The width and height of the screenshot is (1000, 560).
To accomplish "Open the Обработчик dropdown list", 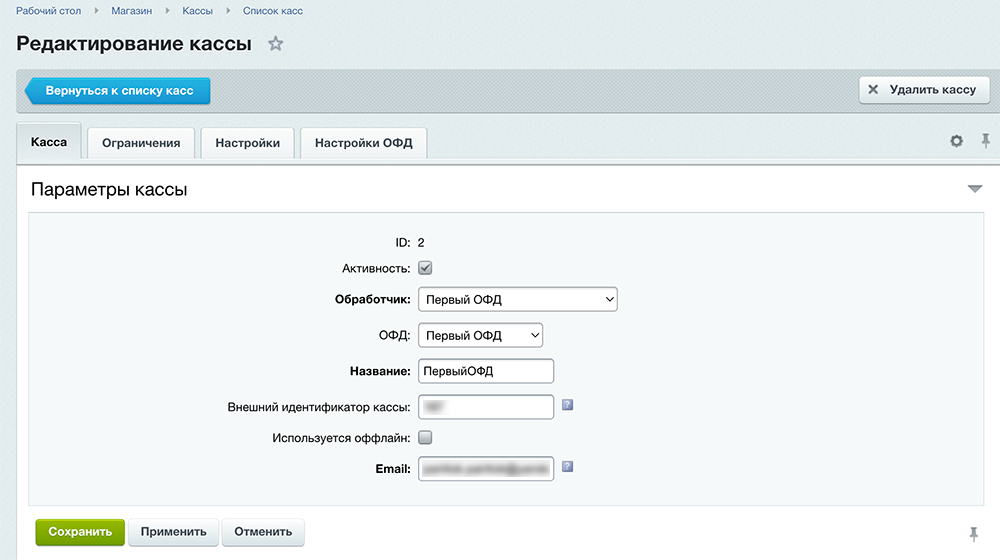I will coord(517,299).
